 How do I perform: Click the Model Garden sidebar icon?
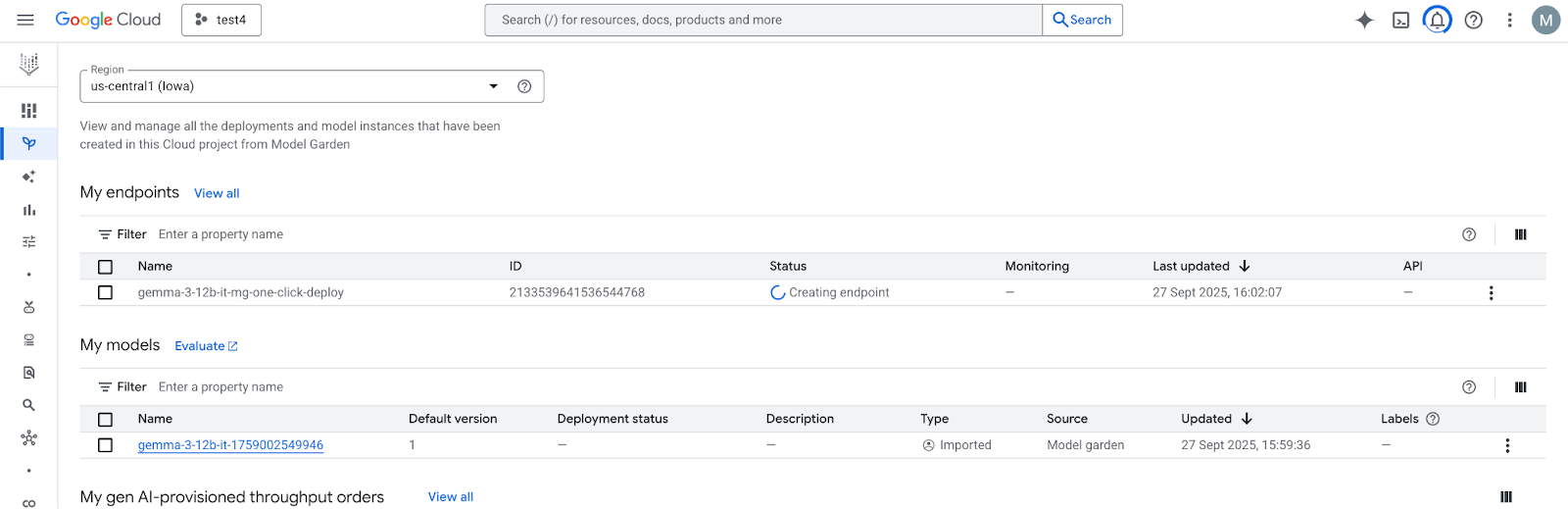pos(28,143)
